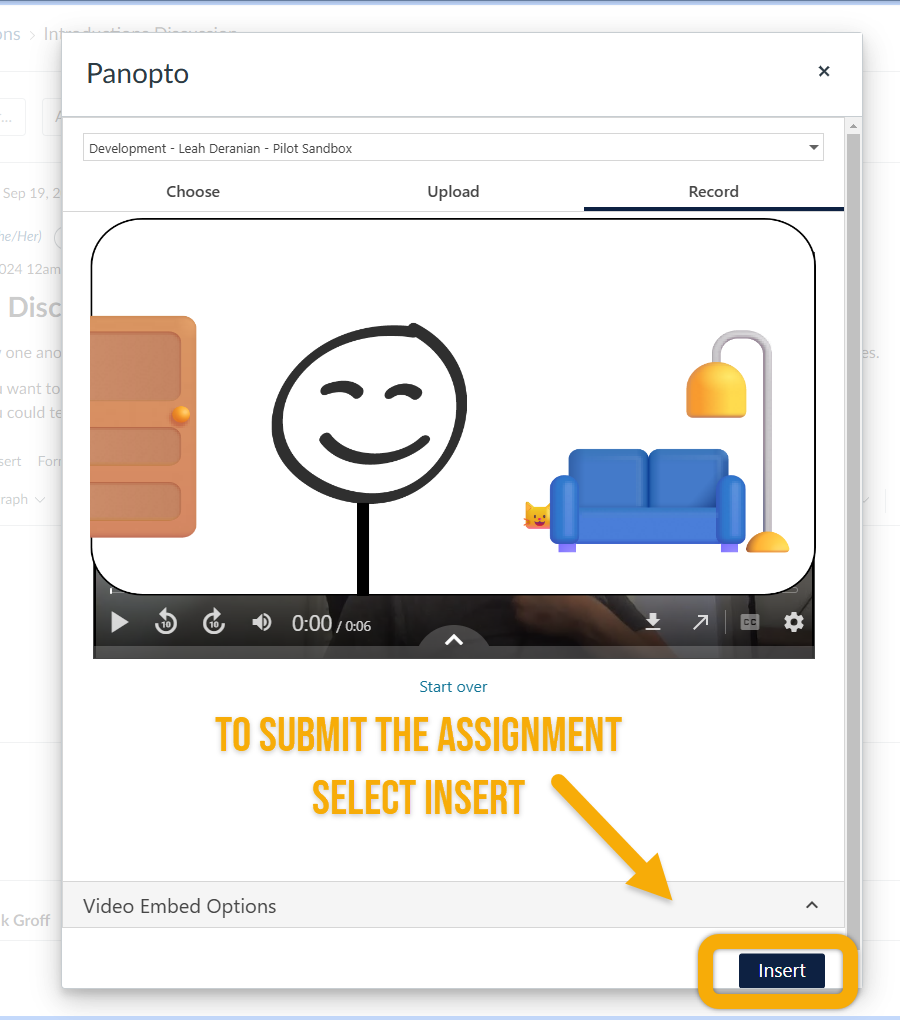Collapse the Video Embed Options section

453,905
